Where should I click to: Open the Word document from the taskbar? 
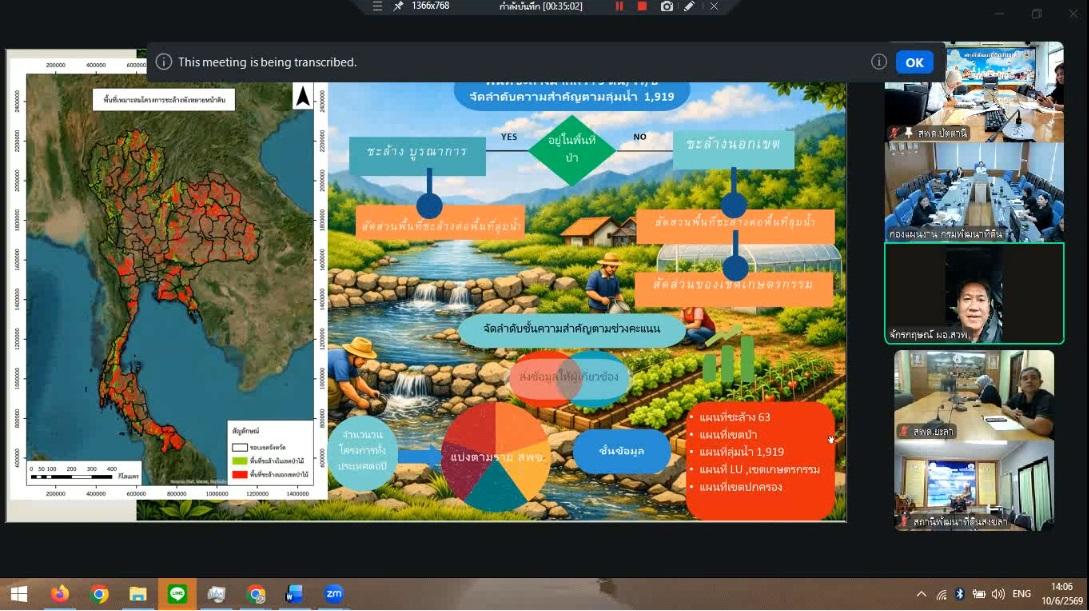point(294,594)
